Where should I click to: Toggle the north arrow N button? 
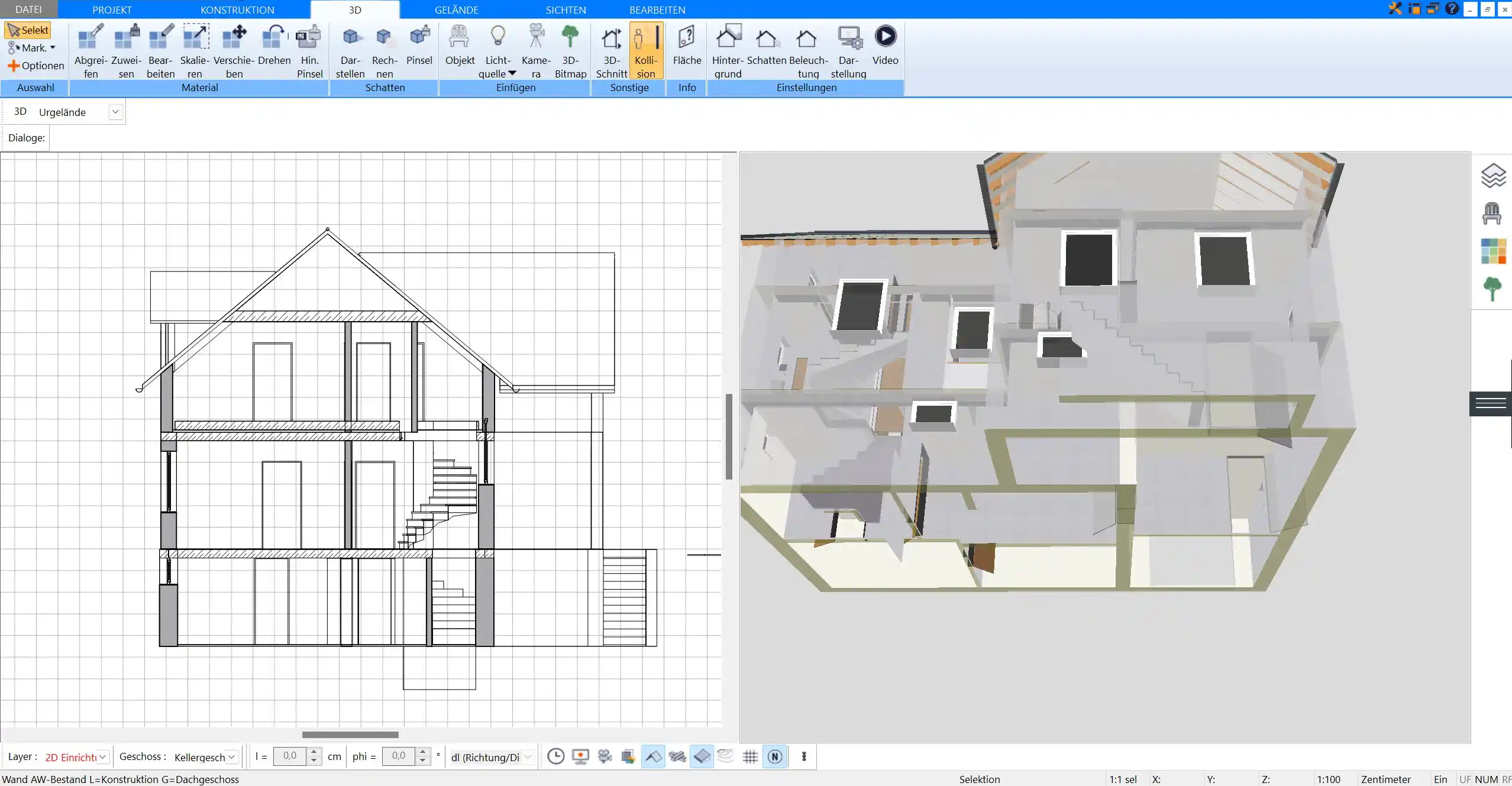tap(775, 756)
